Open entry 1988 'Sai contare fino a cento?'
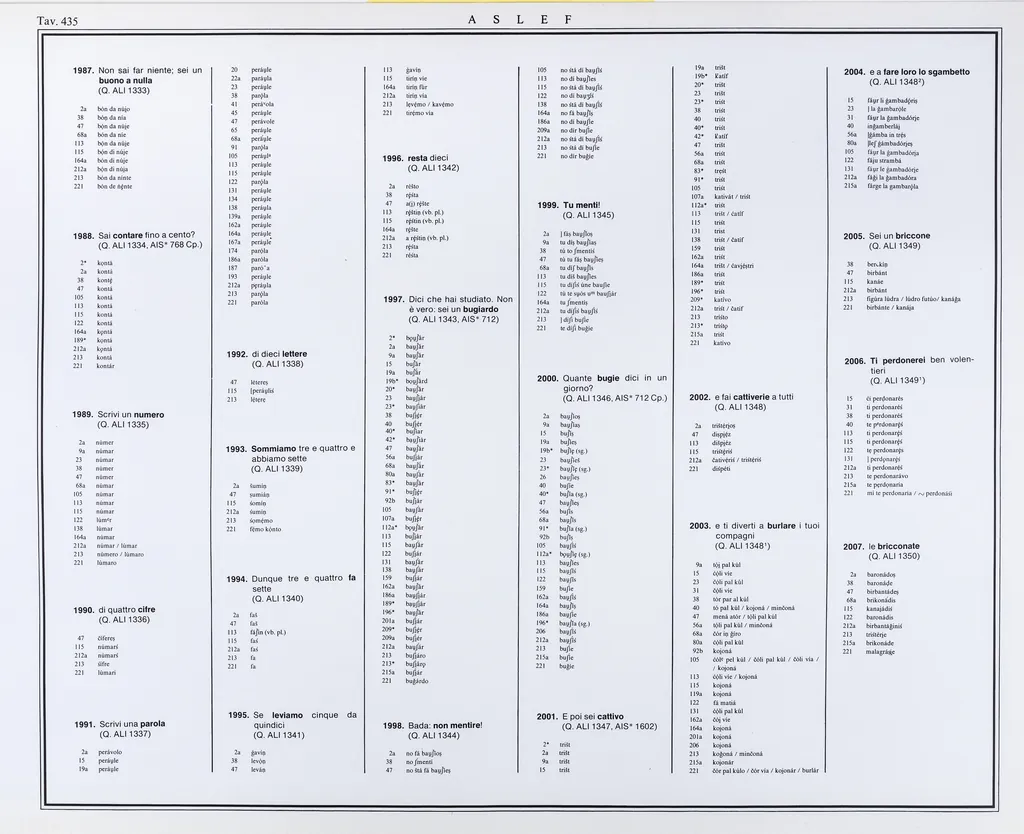This screenshot has width=1024, height=834. (x=144, y=235)
